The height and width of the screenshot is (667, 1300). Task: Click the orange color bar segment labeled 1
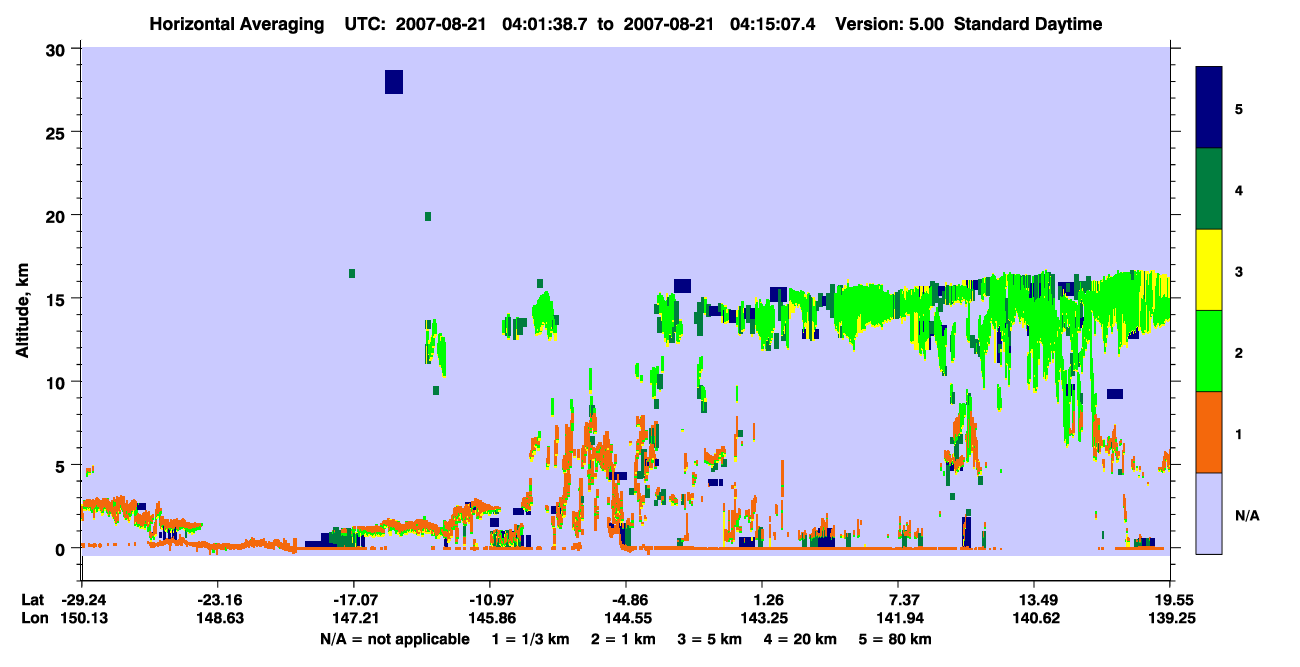click(1209, 431)
